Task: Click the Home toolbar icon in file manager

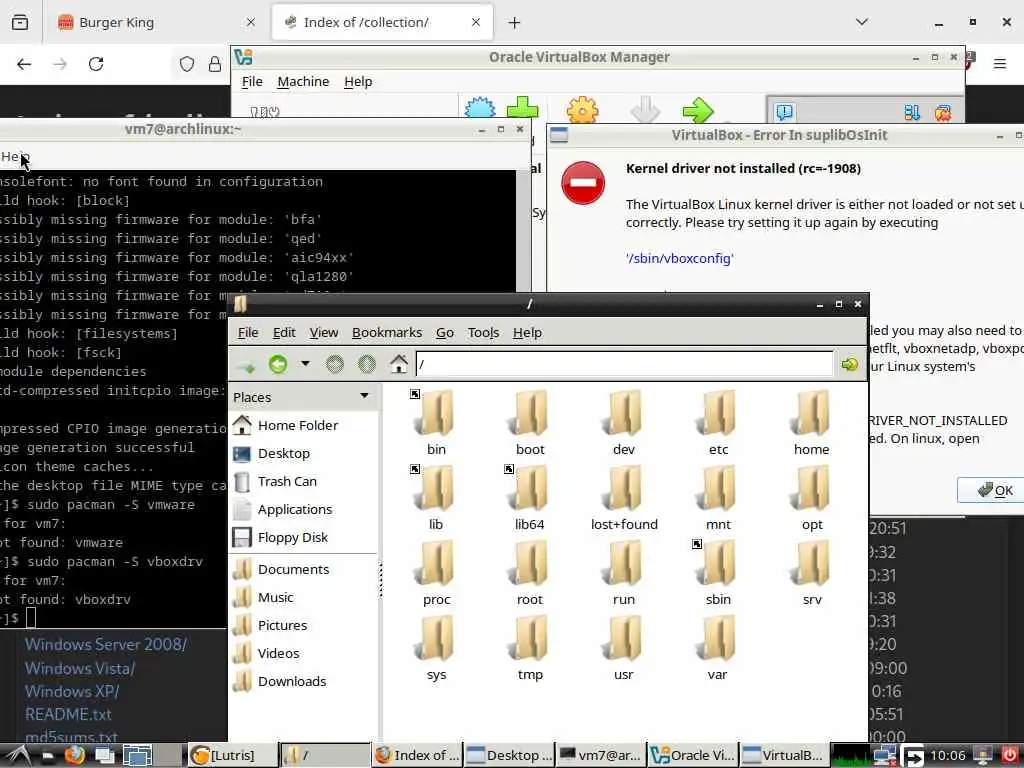Action: pos(398,364)
